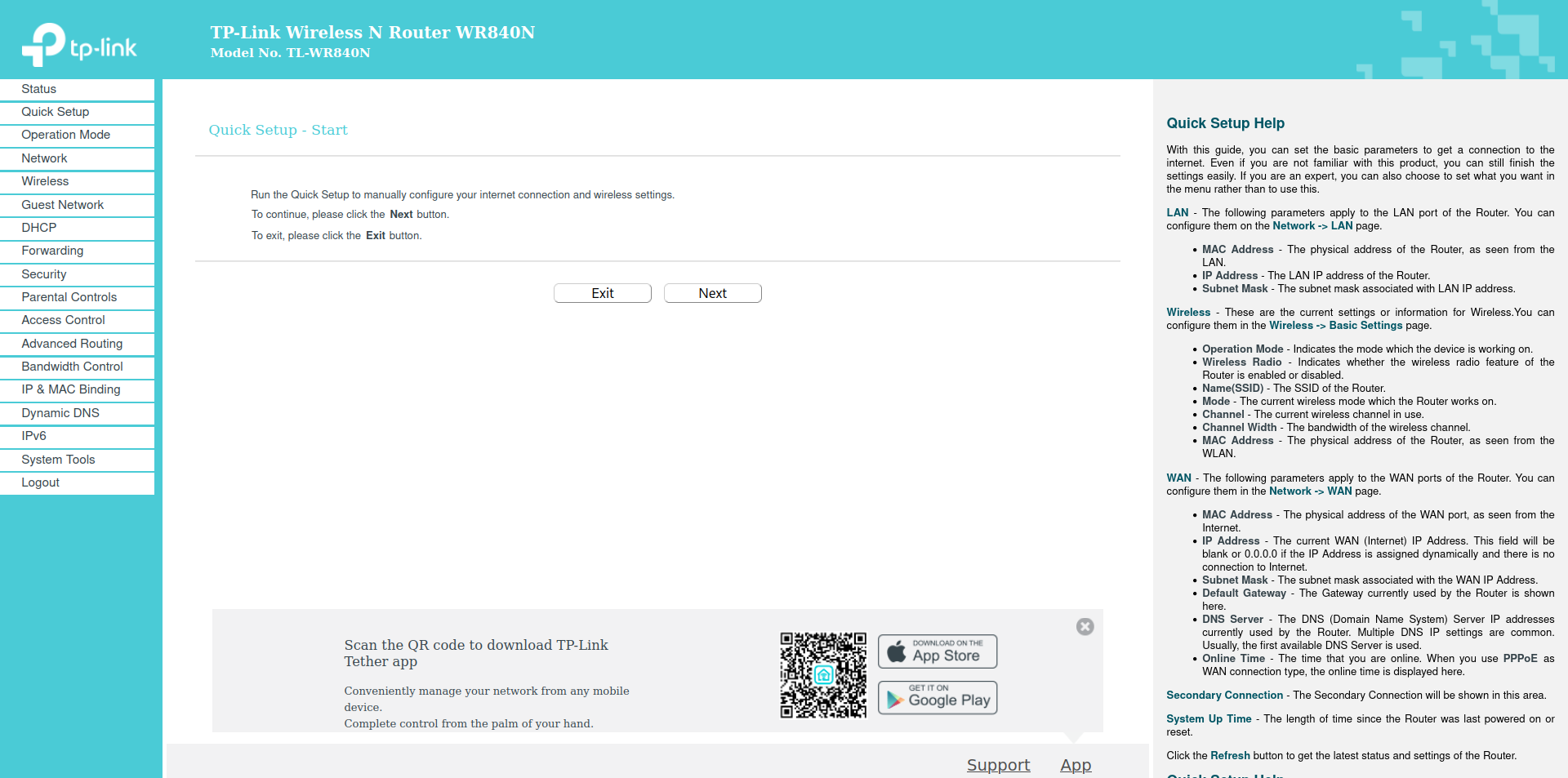Screen dimensions: 1568x778
Task: Open System Tools
Action: (58, 460)
